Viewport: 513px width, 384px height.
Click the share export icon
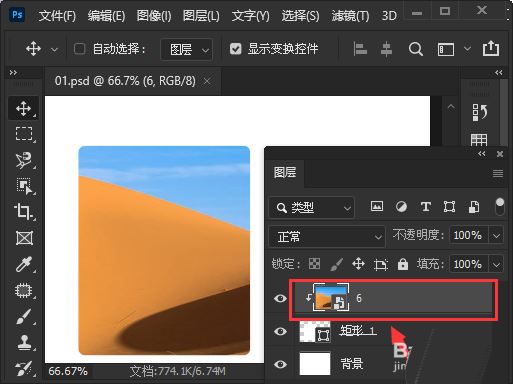[491, 48]
